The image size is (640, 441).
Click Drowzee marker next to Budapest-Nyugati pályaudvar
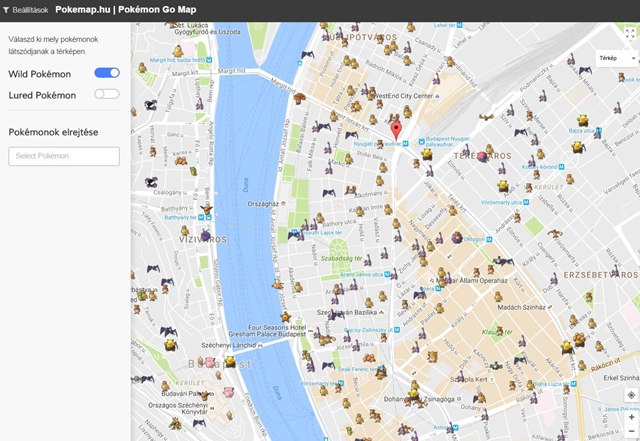(x=427, y=154)
